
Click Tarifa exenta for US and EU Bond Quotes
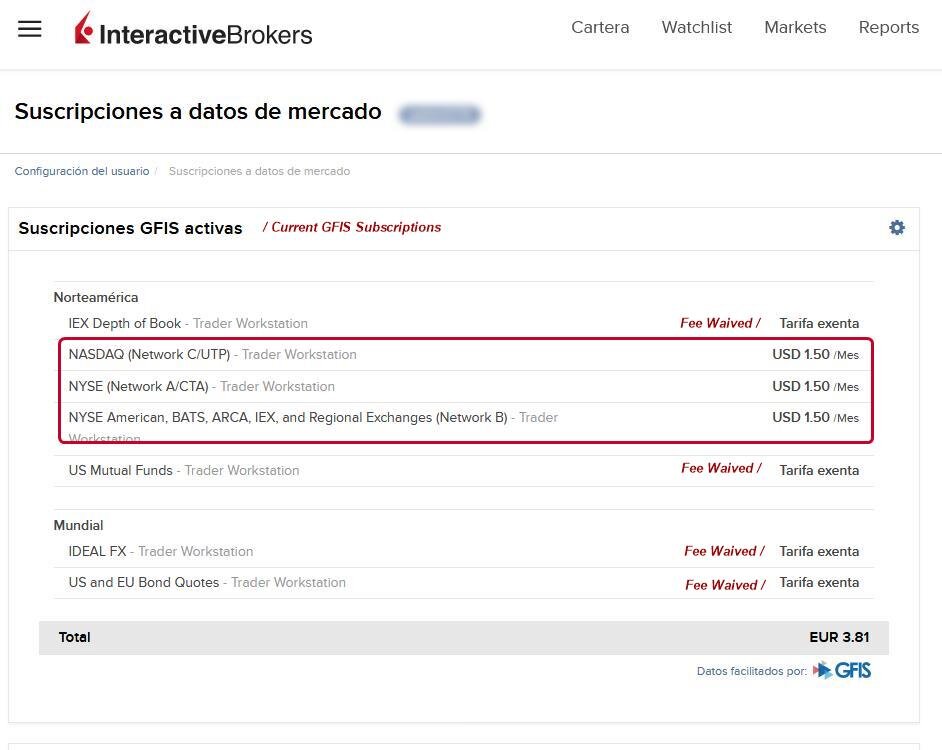[x=819, y=582]
